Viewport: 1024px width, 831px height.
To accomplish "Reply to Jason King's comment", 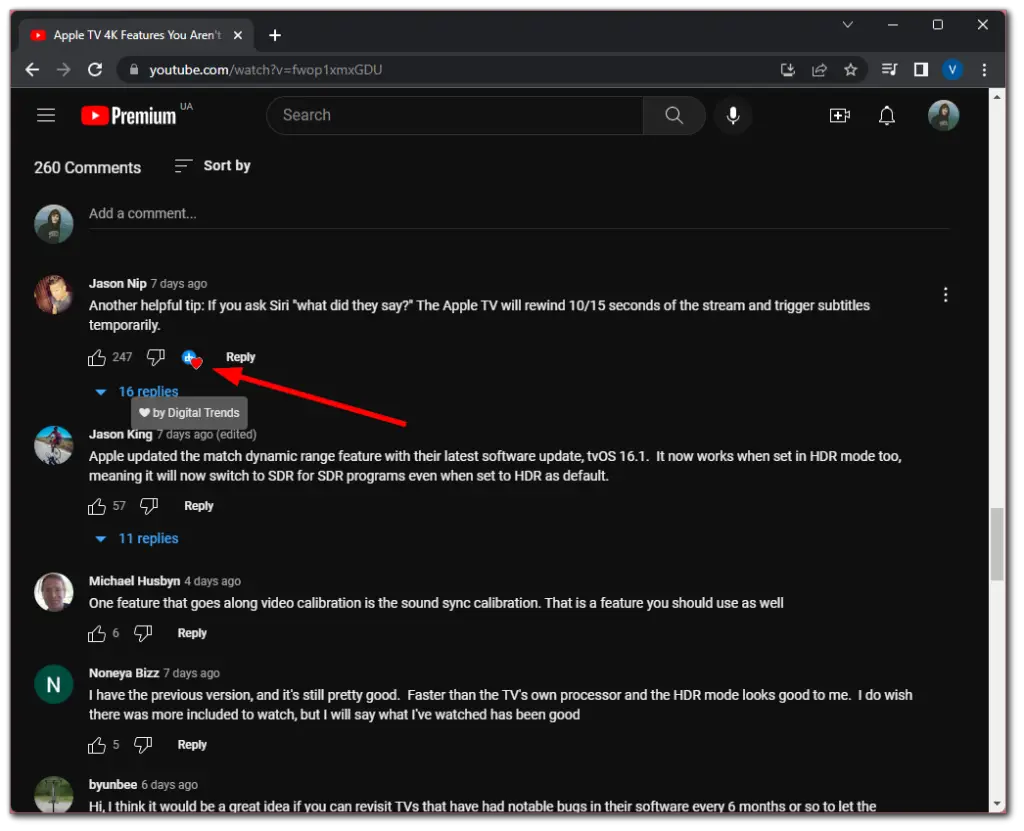I will pos(198,505).
